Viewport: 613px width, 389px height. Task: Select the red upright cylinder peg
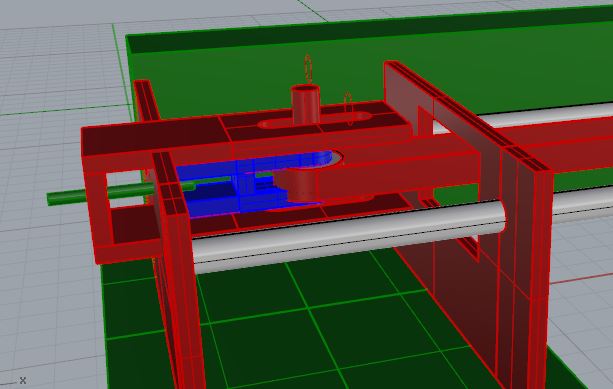[305, 105]
